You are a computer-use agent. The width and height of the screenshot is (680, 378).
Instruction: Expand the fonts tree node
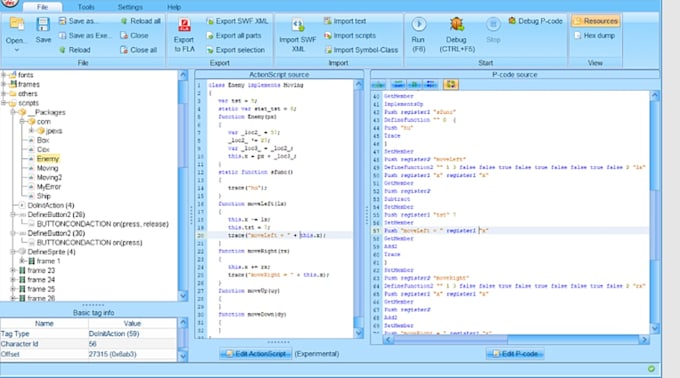(x=4, y=75)
